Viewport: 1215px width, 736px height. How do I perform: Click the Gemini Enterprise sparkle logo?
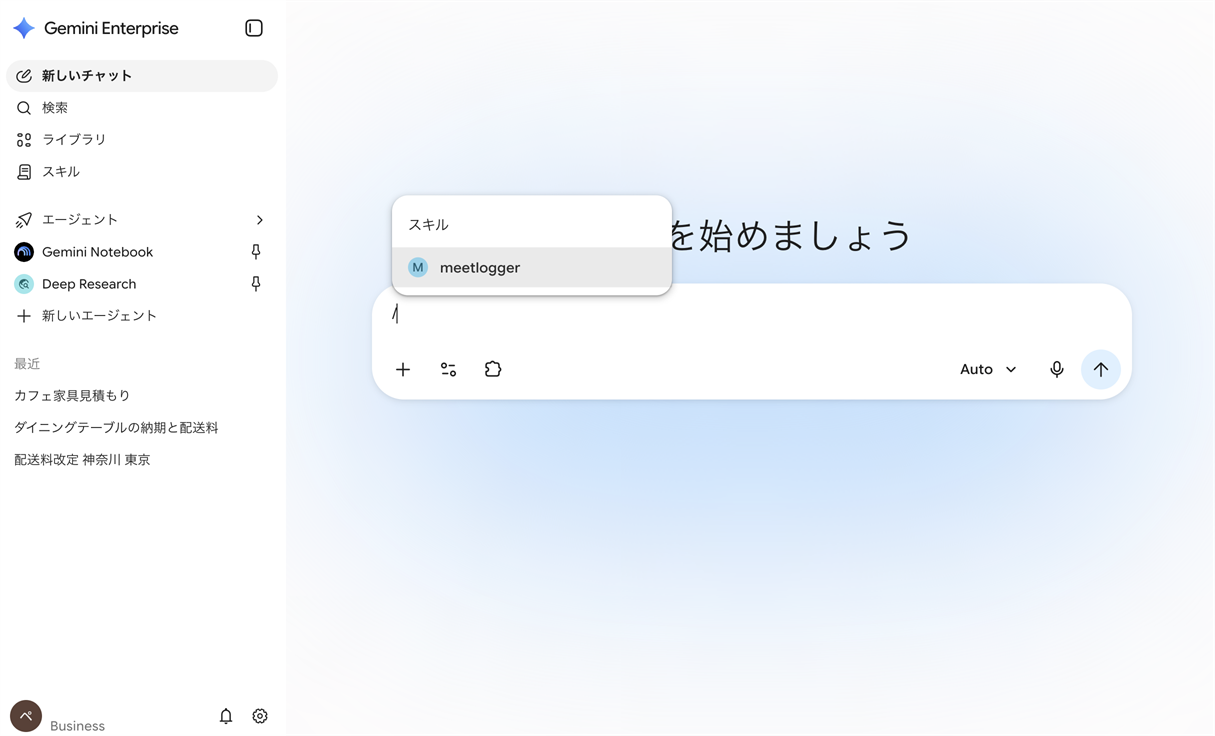click(x=24, y=28)
